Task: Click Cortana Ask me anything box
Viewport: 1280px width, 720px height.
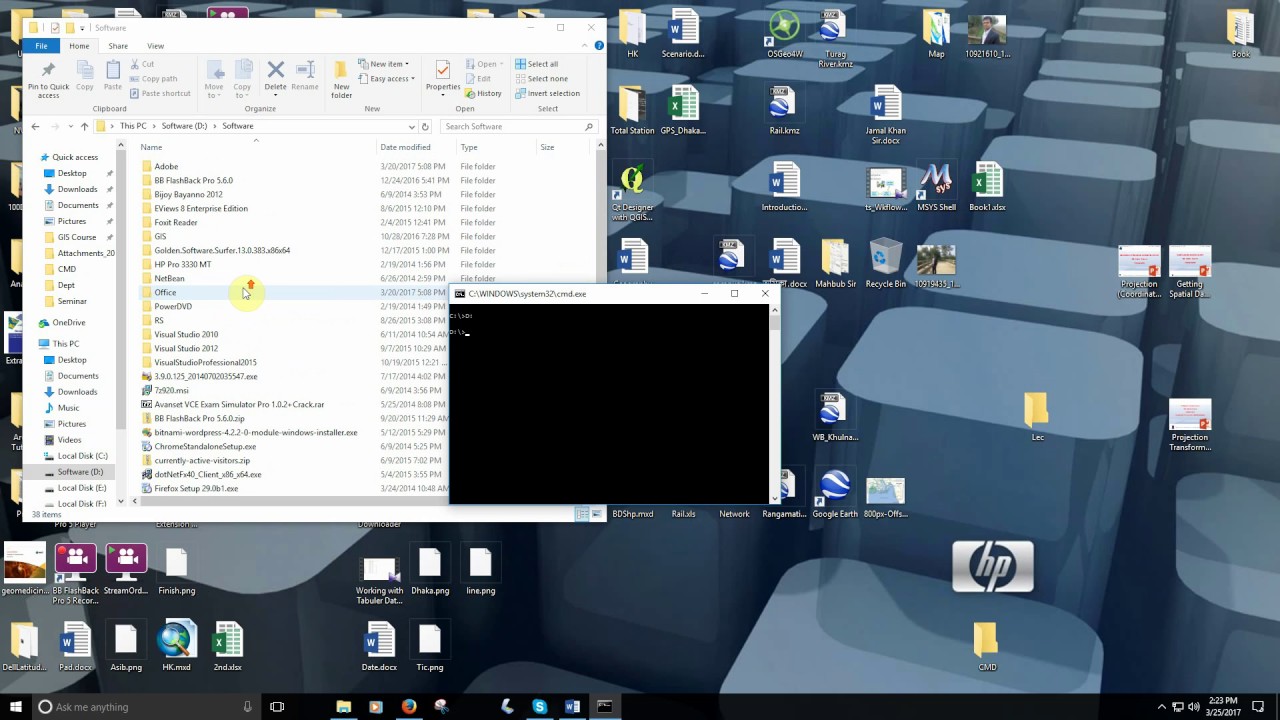Action: point(146,706)
